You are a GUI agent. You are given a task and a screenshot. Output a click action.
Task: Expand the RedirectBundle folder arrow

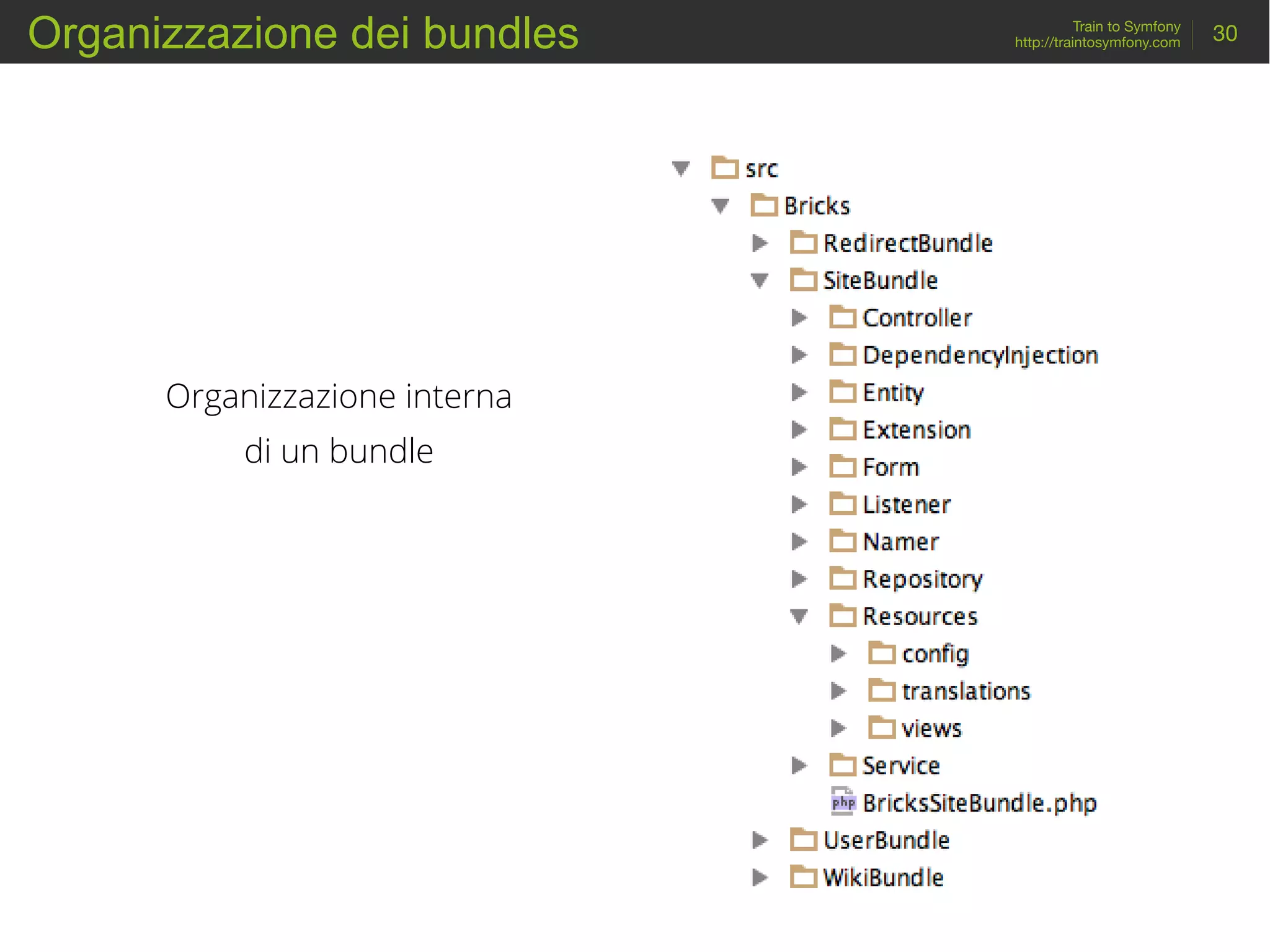click(760, 243)
